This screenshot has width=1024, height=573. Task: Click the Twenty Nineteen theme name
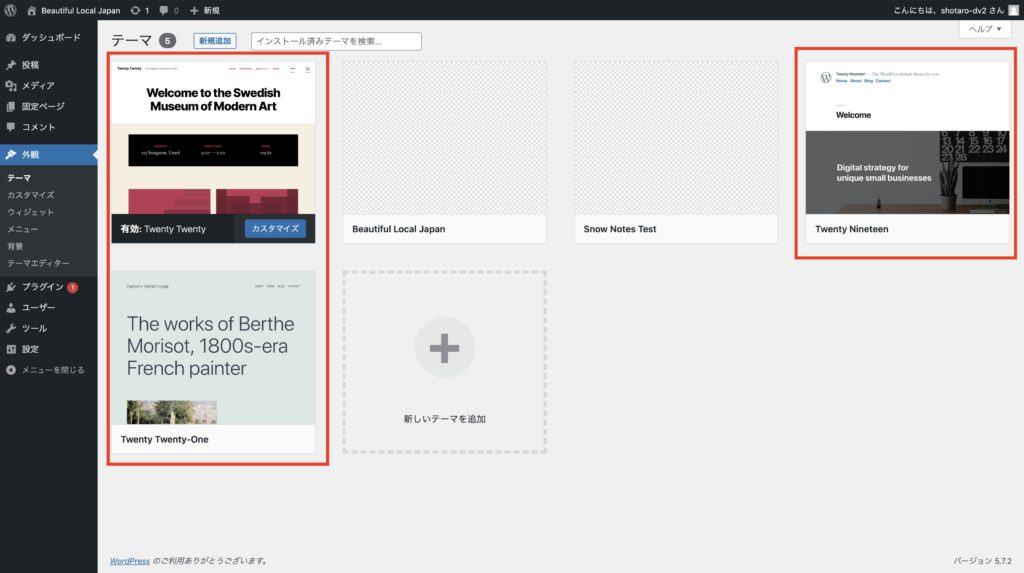coord(852,229)
